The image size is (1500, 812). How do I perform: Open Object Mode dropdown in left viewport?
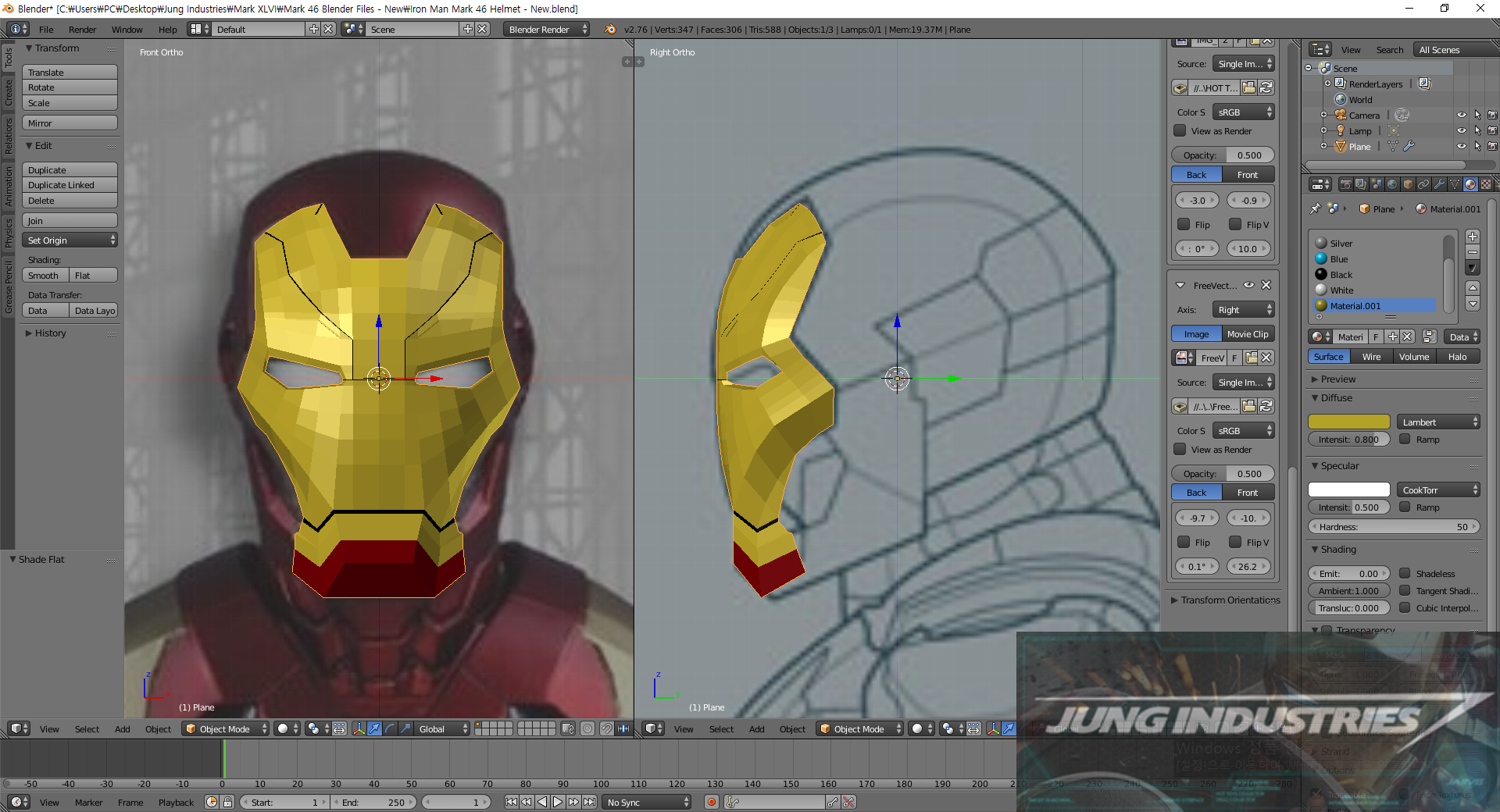tap(225, 728)
